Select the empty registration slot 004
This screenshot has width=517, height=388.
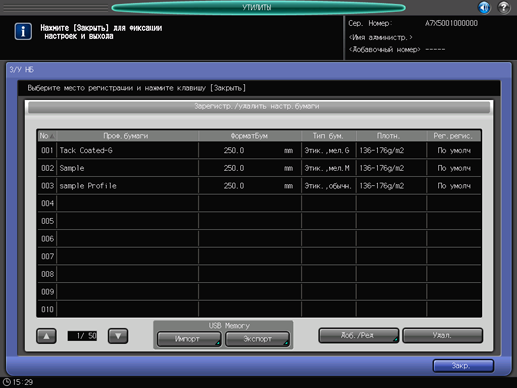tap(259, 203)
